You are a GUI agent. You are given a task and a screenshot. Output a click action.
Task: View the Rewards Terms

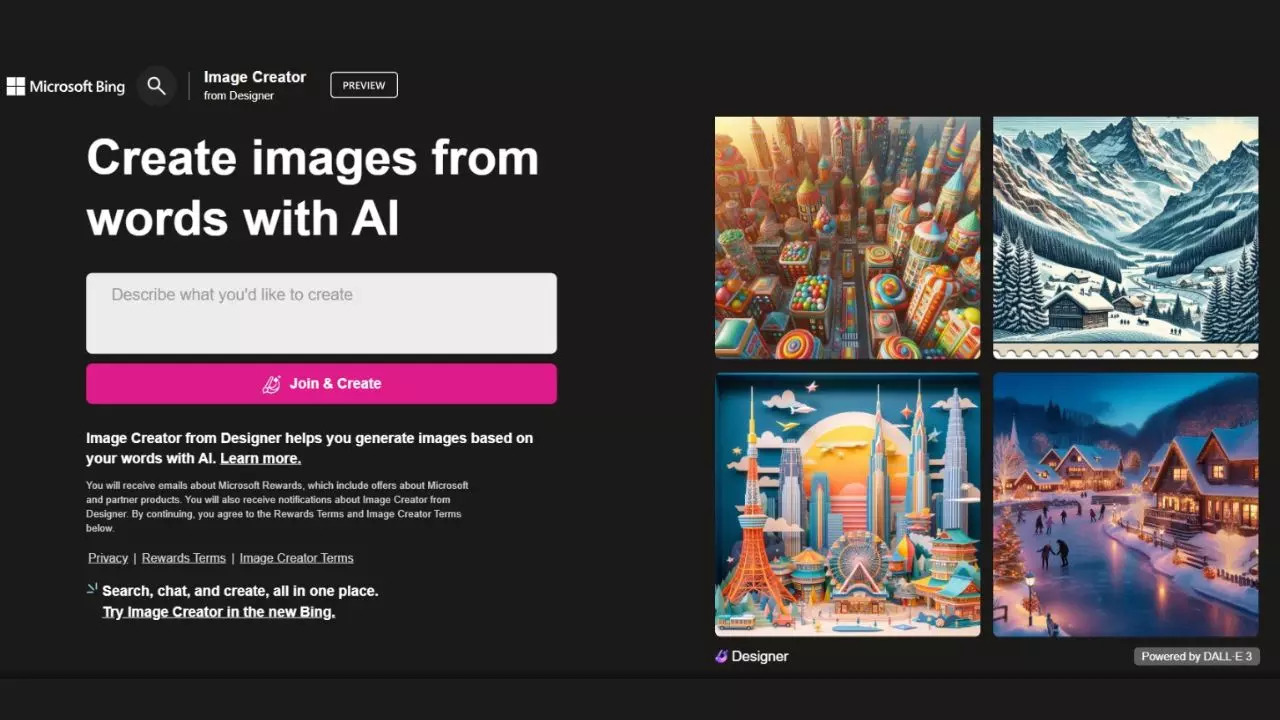(x=183, y=558)
